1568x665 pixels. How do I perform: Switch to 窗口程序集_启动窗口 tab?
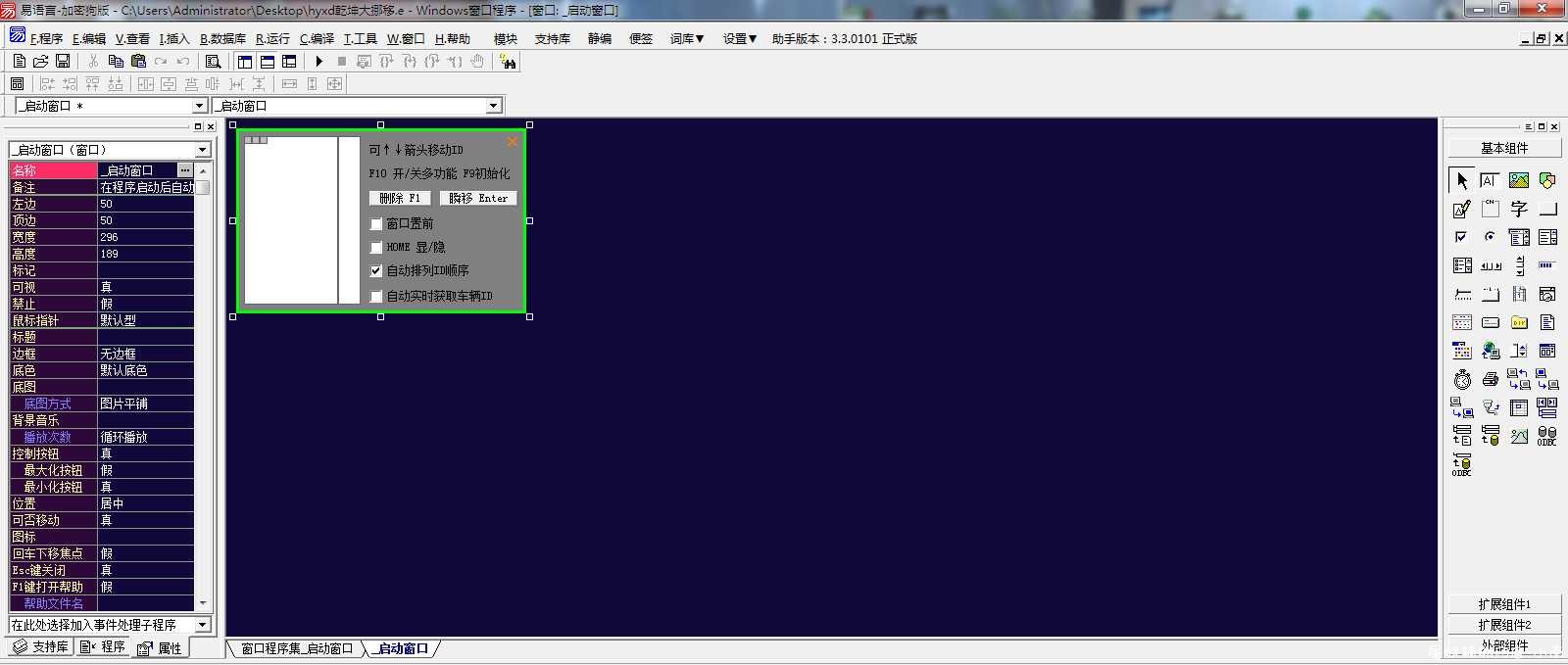click(297, 648)
